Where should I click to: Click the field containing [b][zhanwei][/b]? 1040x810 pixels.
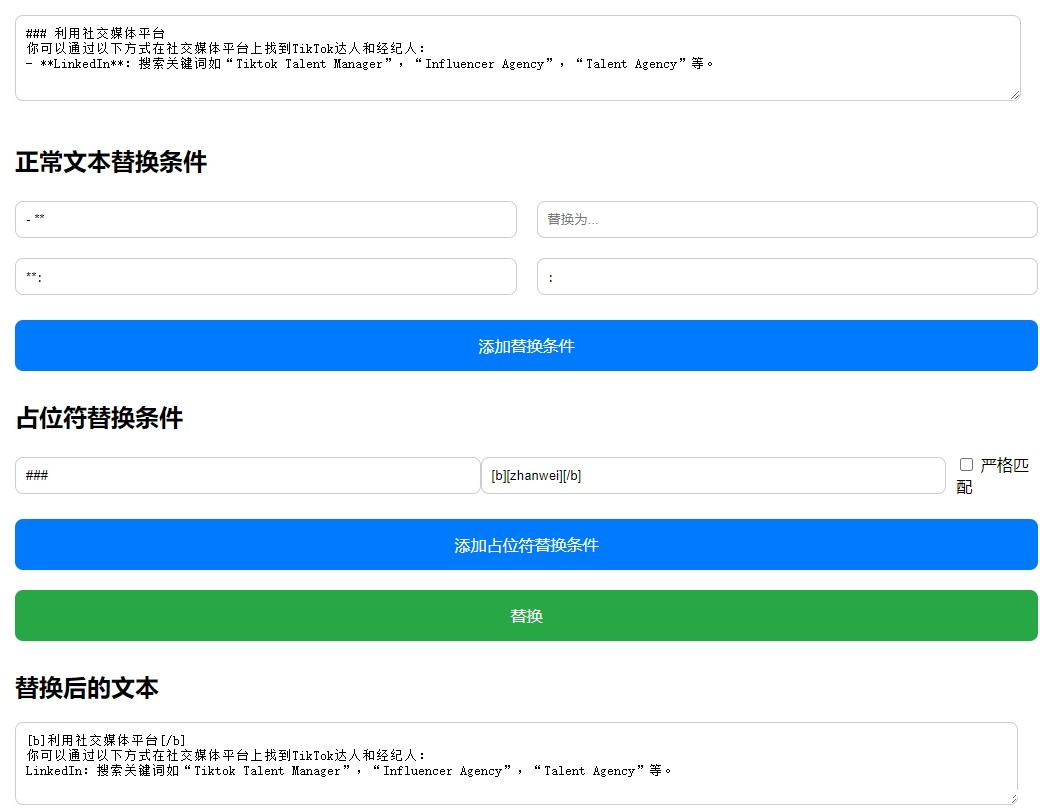[713, 476]
